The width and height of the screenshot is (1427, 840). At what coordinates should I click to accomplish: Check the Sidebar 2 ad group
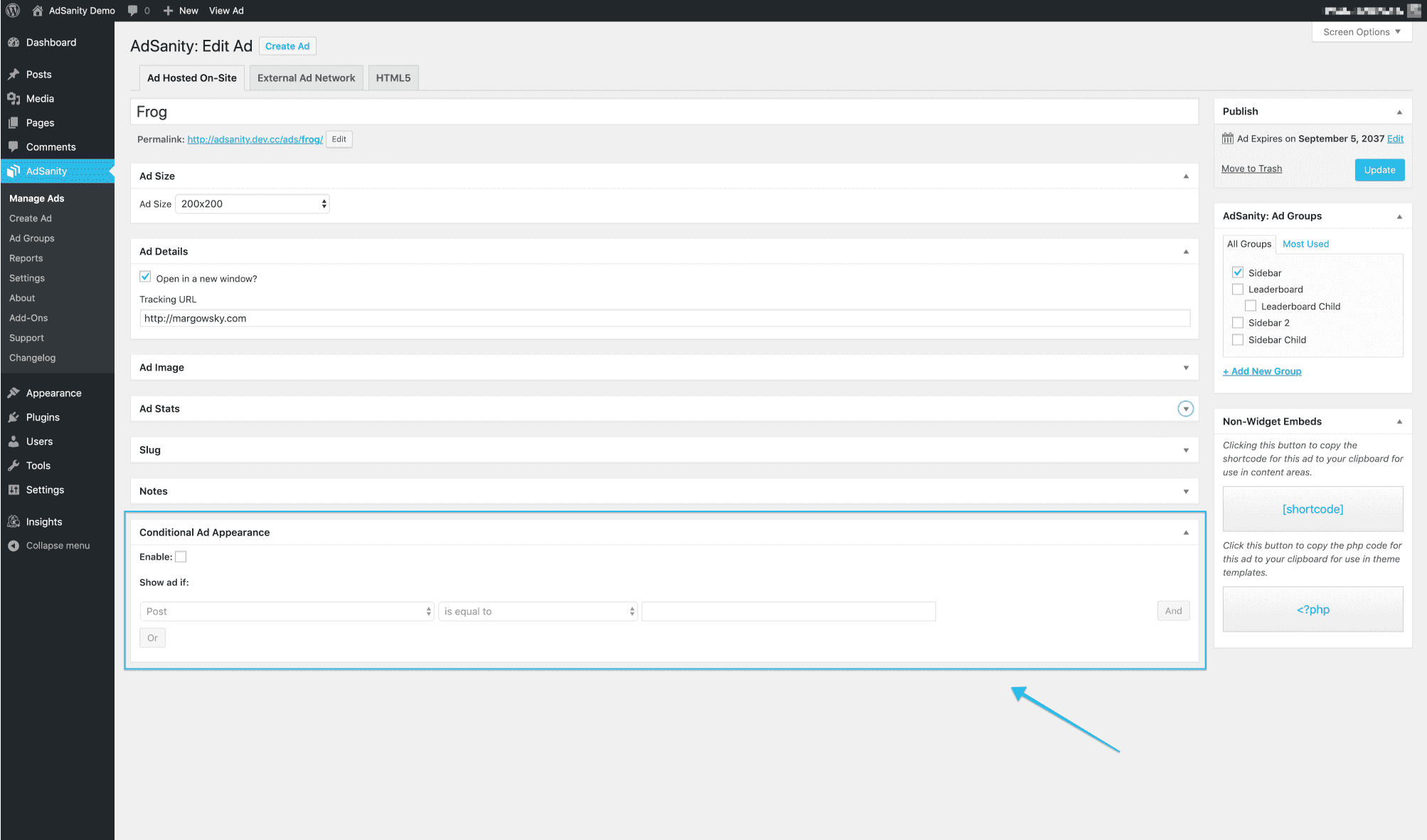1238,323
